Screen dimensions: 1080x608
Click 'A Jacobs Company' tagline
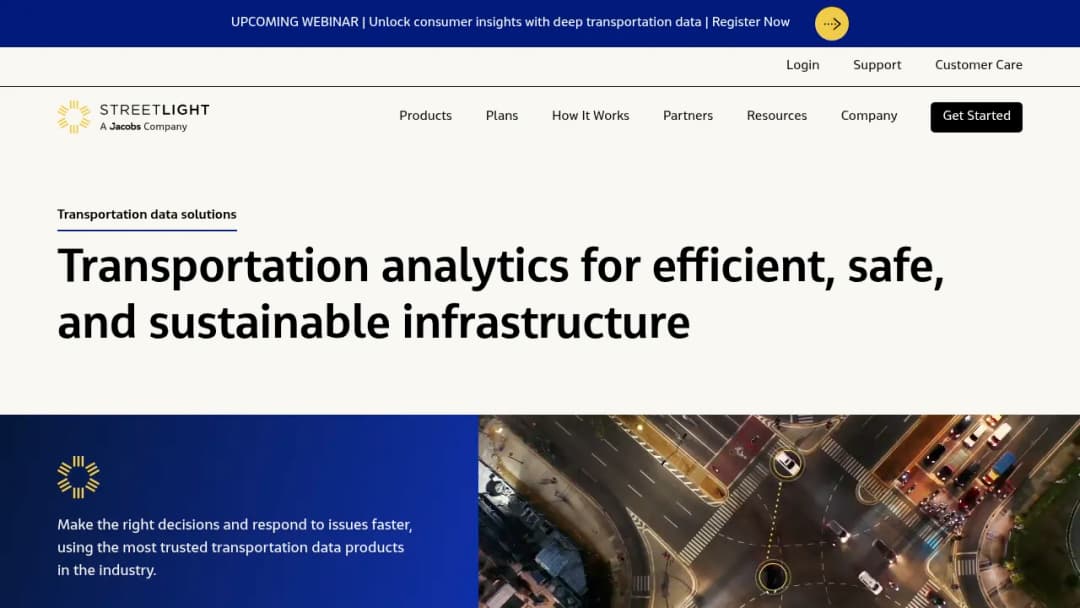click(143, 127)
